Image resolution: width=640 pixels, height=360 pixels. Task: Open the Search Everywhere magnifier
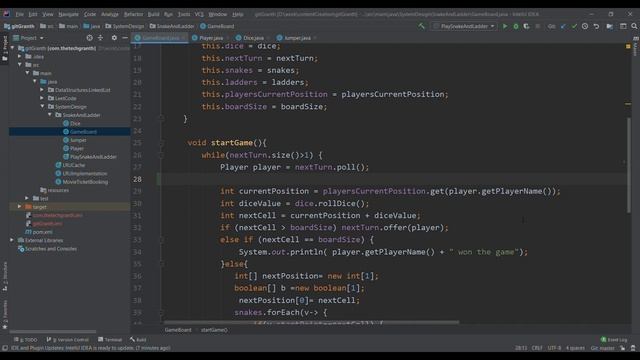[x=634, y=26]
